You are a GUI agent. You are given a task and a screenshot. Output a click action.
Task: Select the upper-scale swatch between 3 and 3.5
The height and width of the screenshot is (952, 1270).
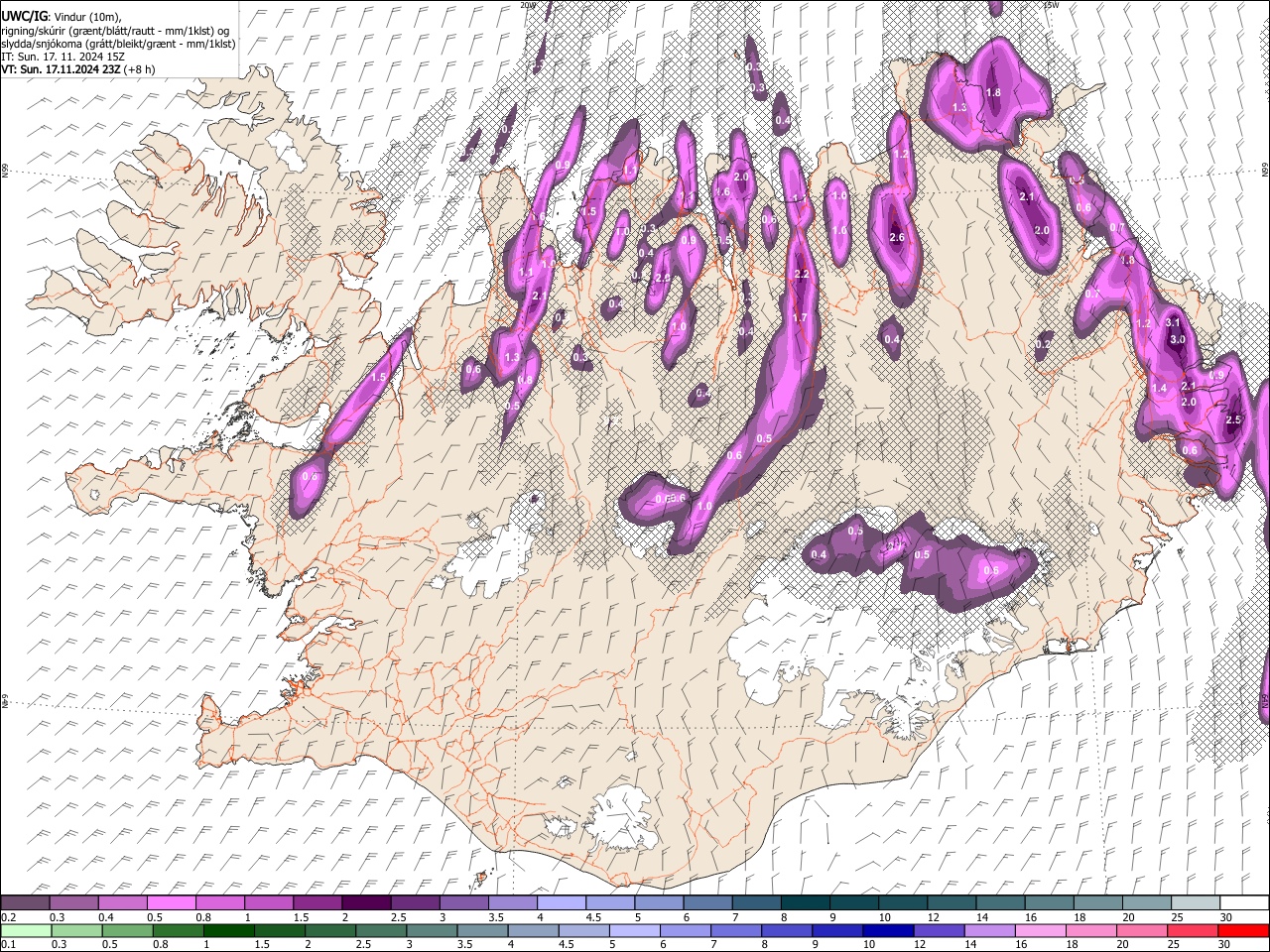464,903
